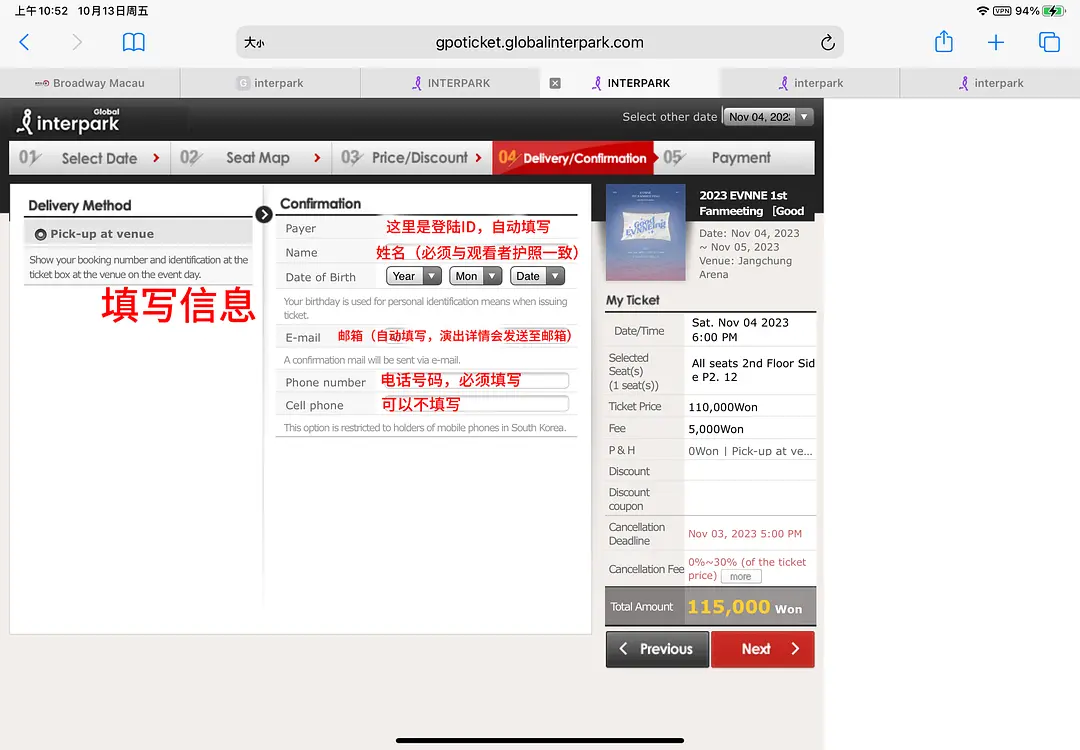This screenshot has width=1080, height=750.
Task: Click the Sat. Nov 04 2023 6:00 PM value
Action: pos(740,330)
